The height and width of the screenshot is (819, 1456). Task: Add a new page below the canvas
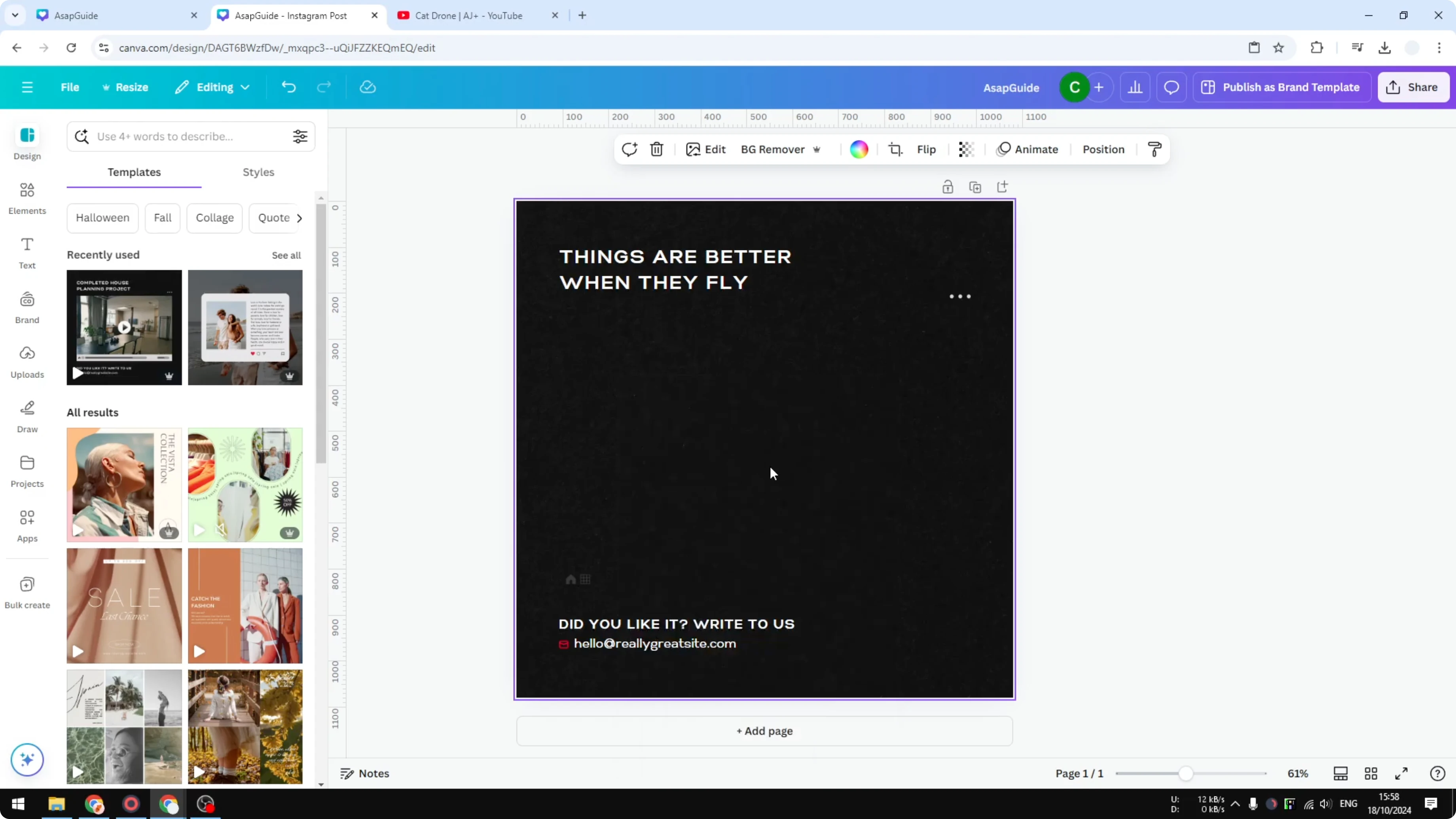click(x=764, y=731)
